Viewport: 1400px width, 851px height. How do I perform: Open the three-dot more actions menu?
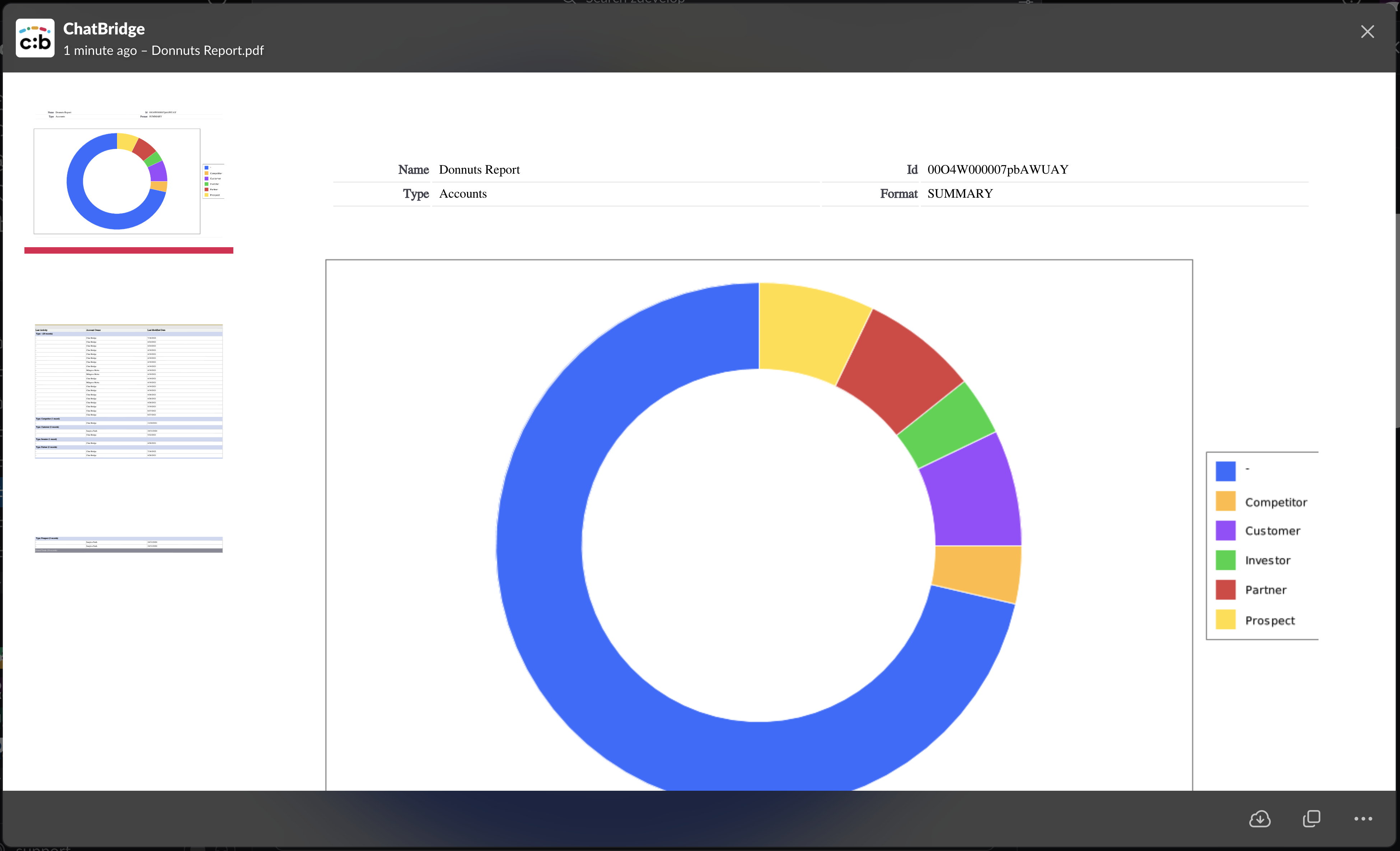(1363, 819)
